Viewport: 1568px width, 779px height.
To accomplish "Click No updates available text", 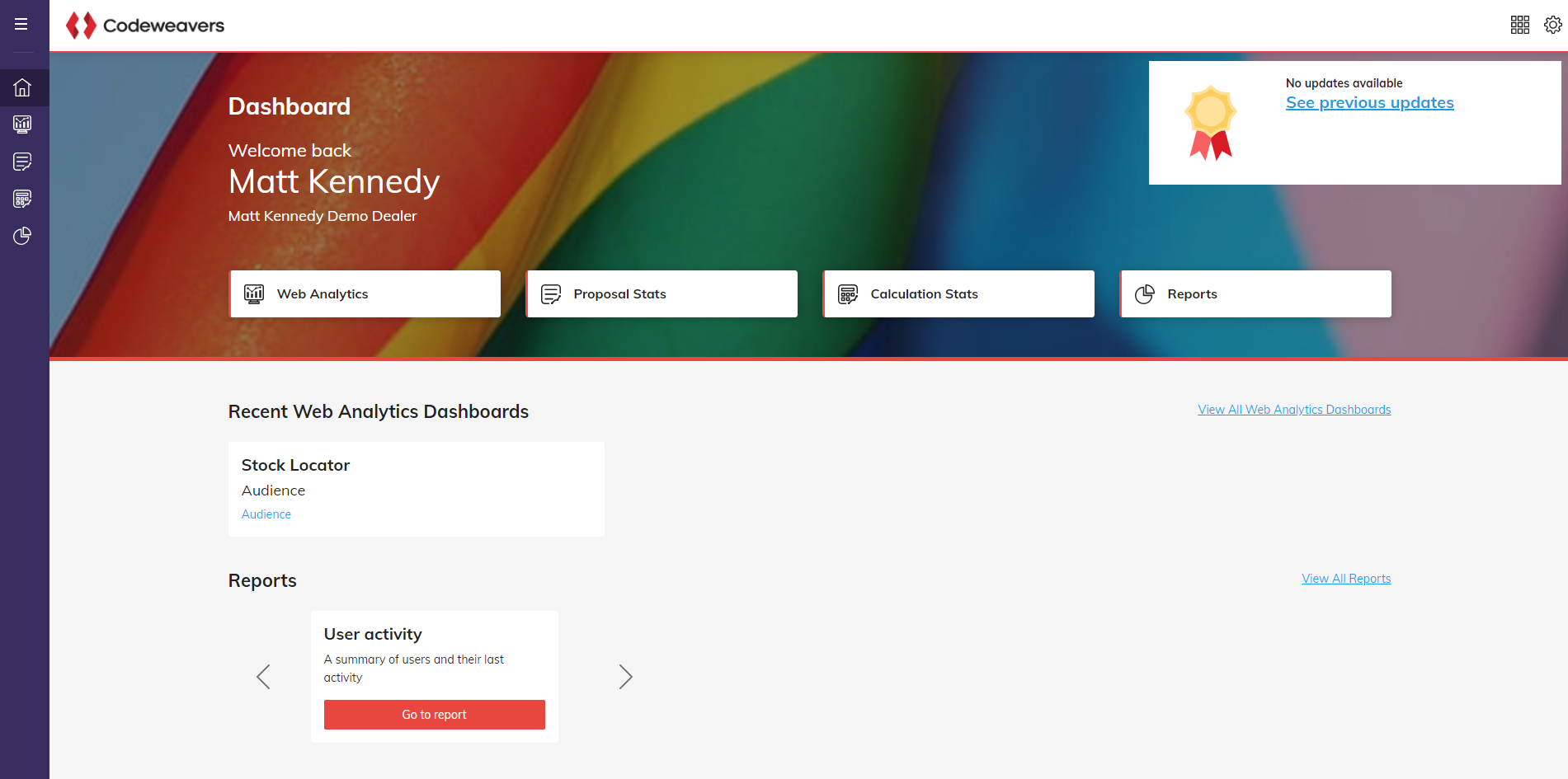I will [x=1344, y=83].
